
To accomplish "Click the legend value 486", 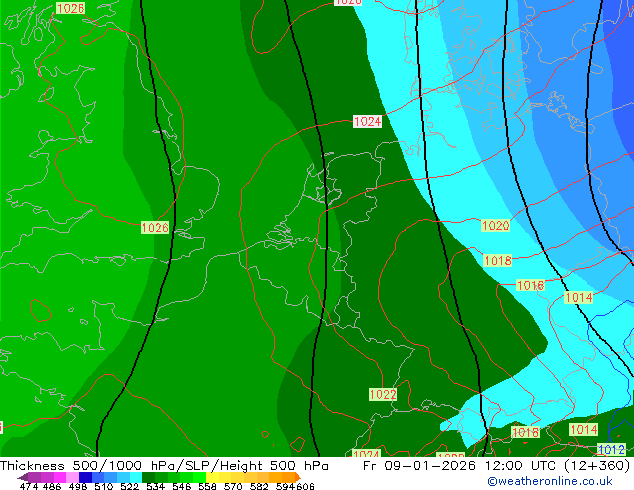I will coord(52,486).
